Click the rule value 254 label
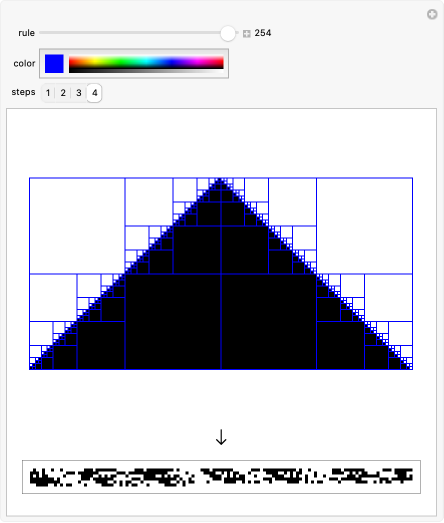Image resolution: width=444 pixels, height=523 pixels. click(x=263, y=33)
